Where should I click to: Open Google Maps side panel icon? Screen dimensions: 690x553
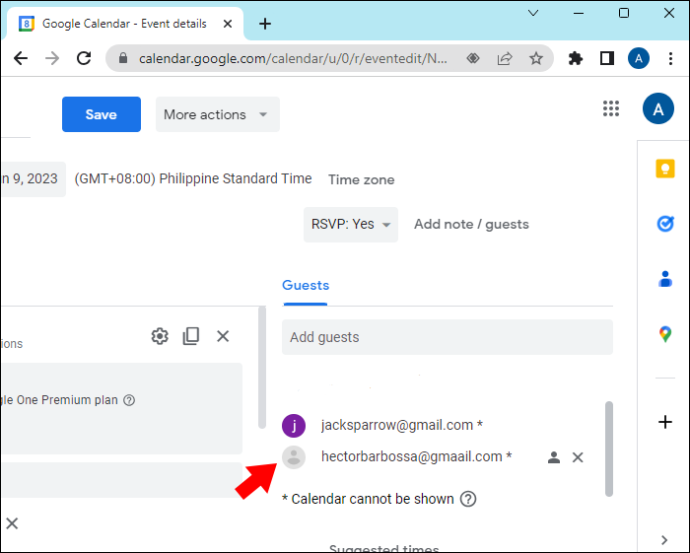665,334
